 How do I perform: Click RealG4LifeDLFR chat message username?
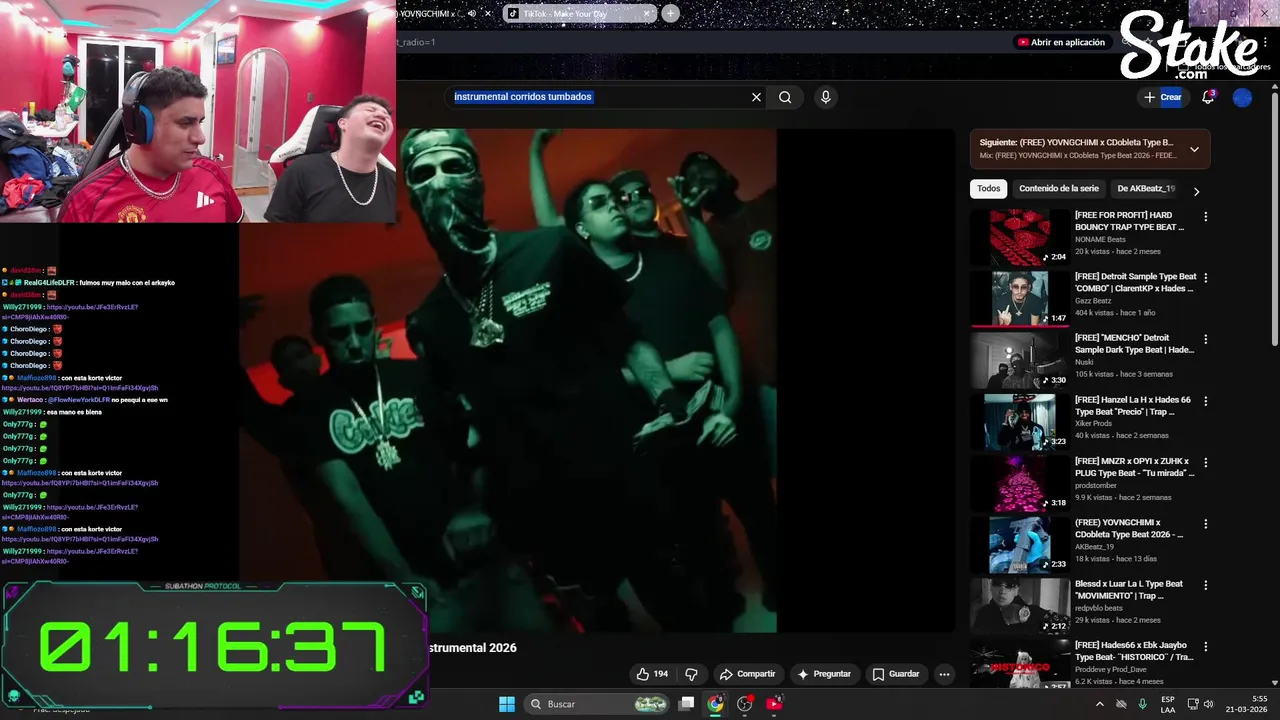coord(49,283)
